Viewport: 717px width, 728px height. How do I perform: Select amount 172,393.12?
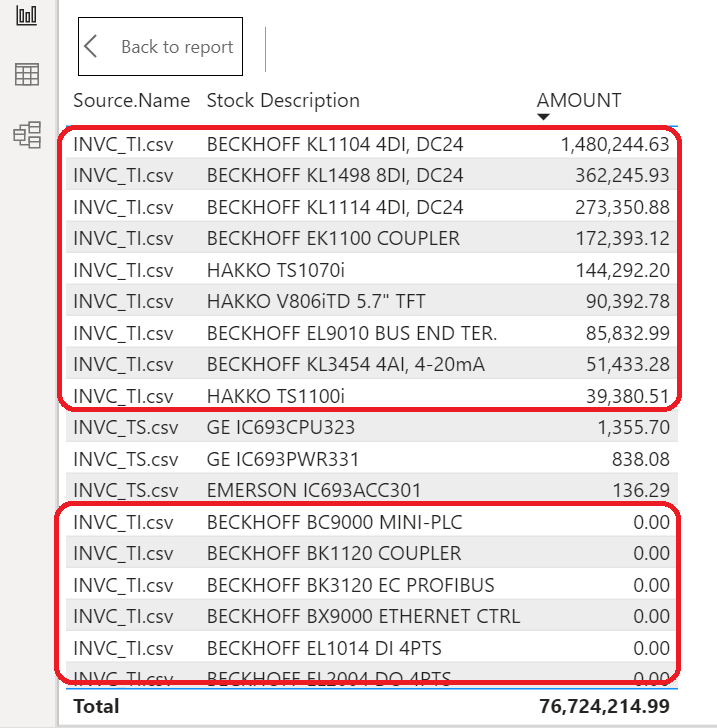click(x=622, y=238)
